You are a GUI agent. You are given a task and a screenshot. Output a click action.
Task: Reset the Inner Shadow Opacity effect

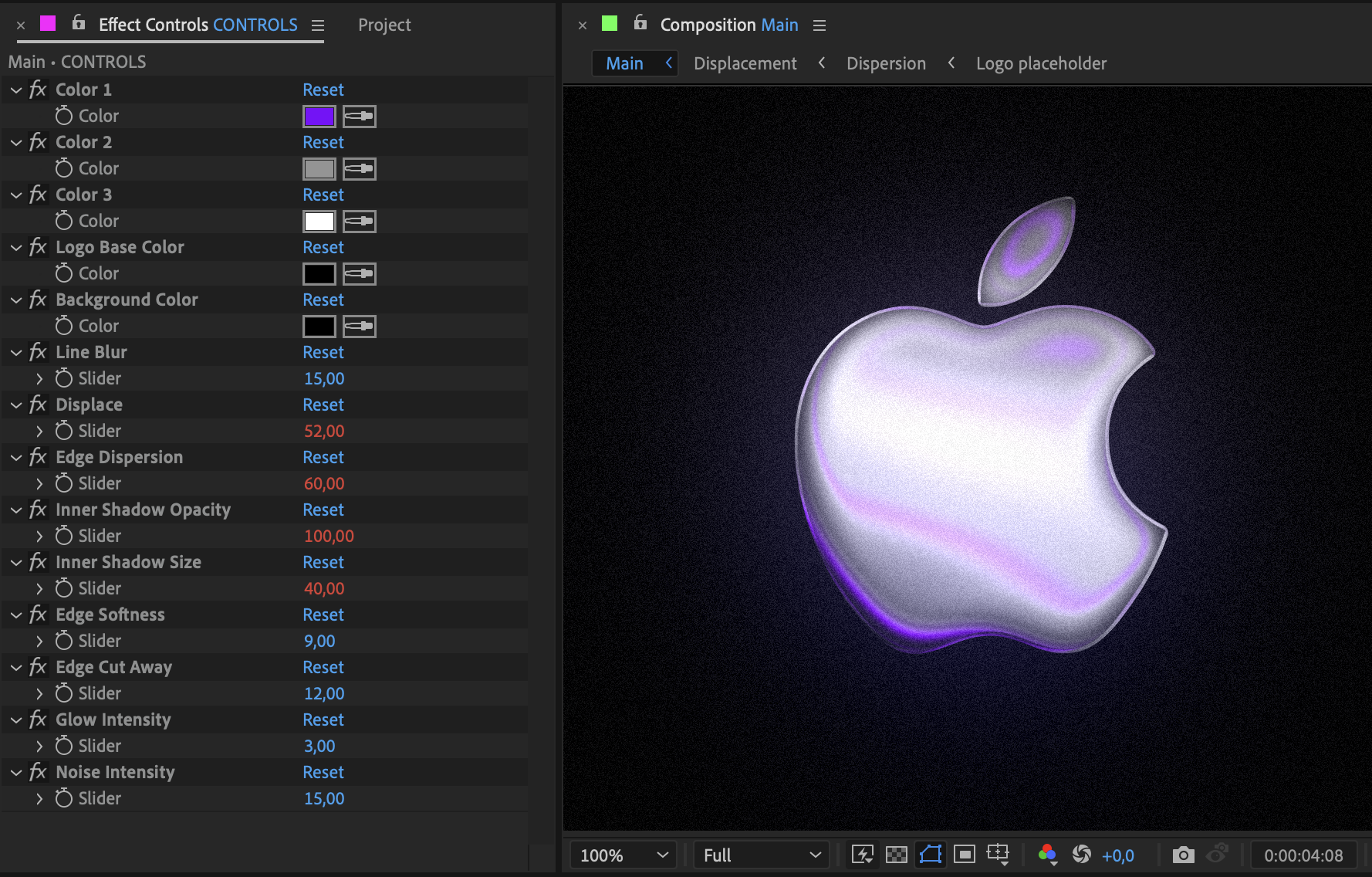pyautogui.click(x=323, y=510)
